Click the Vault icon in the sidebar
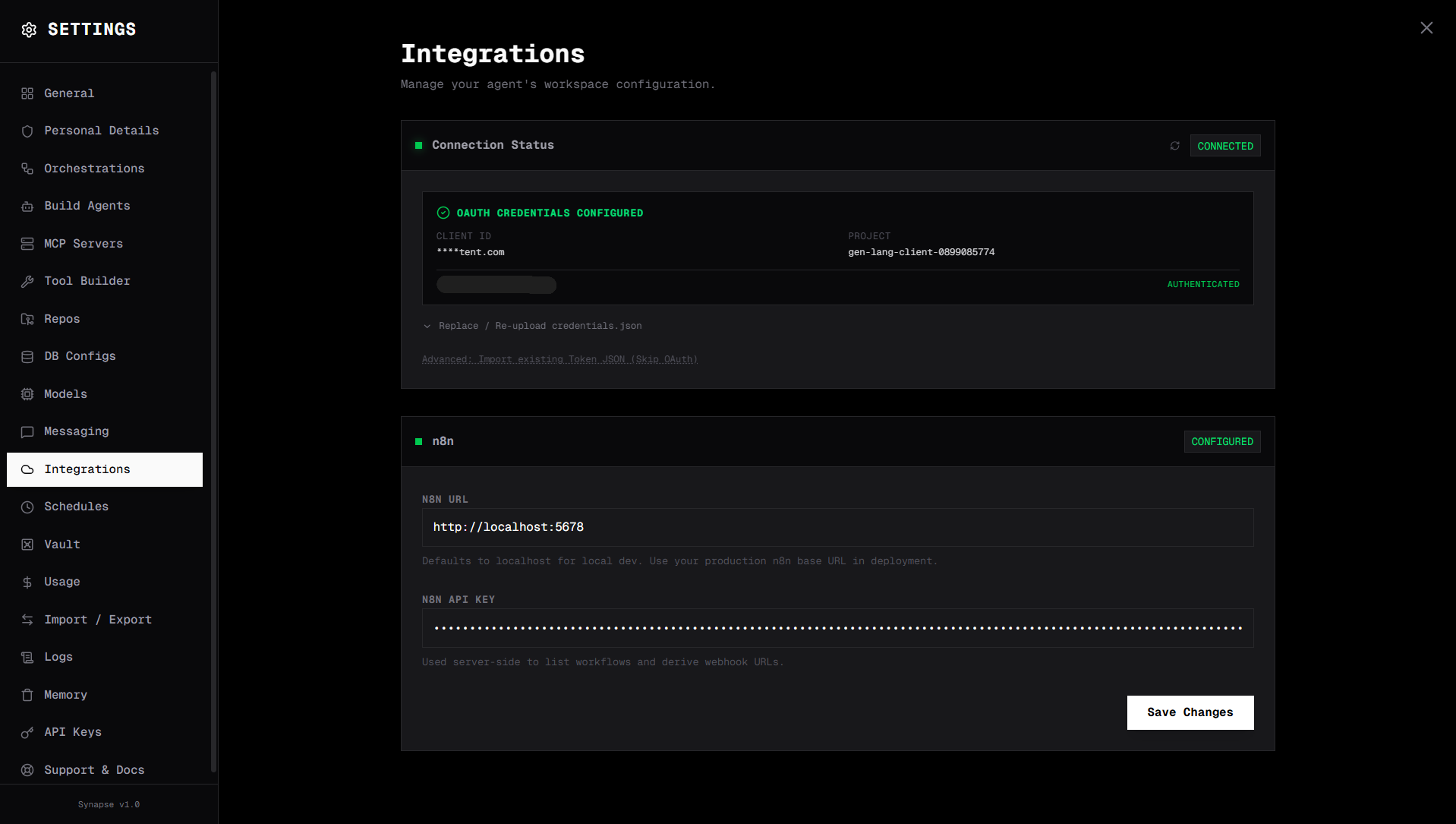The image size is (1456, 824). [x=27, y=545]
